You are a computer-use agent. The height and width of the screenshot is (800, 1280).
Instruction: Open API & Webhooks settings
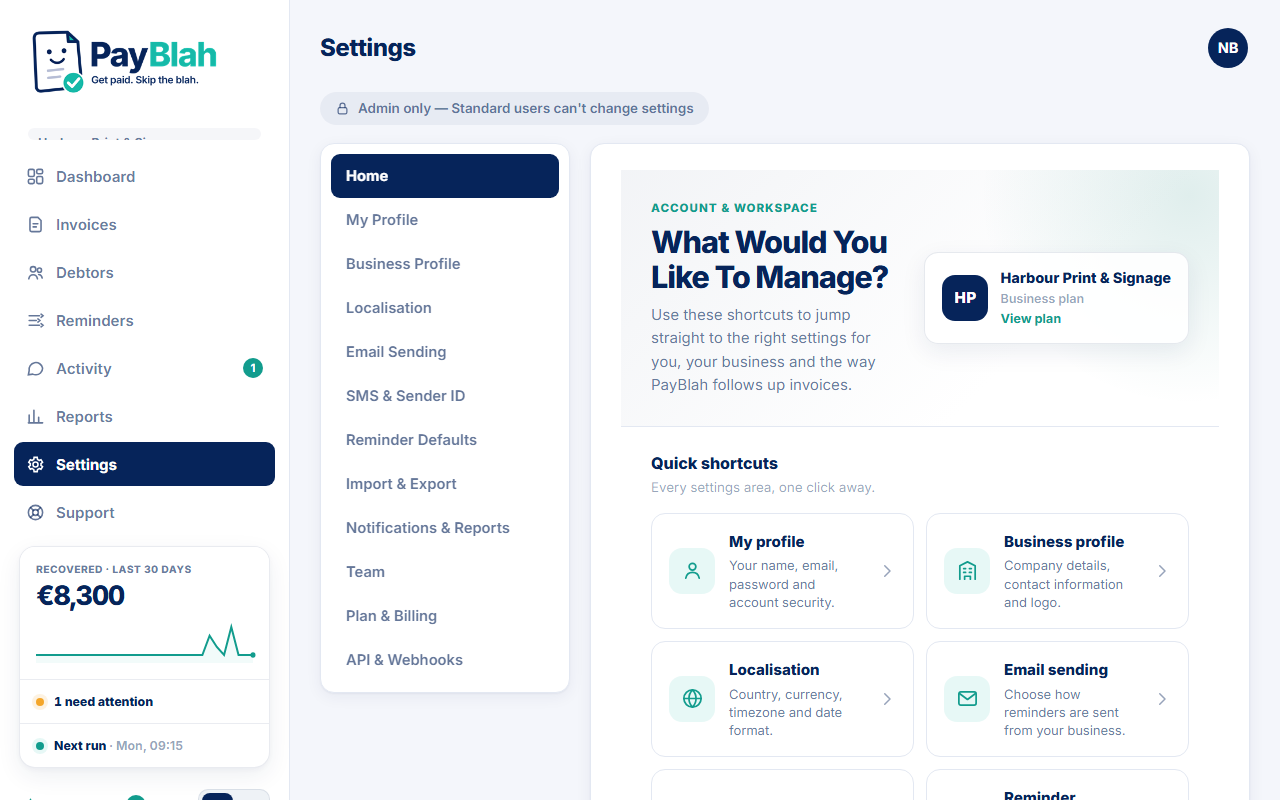[445, 660]
